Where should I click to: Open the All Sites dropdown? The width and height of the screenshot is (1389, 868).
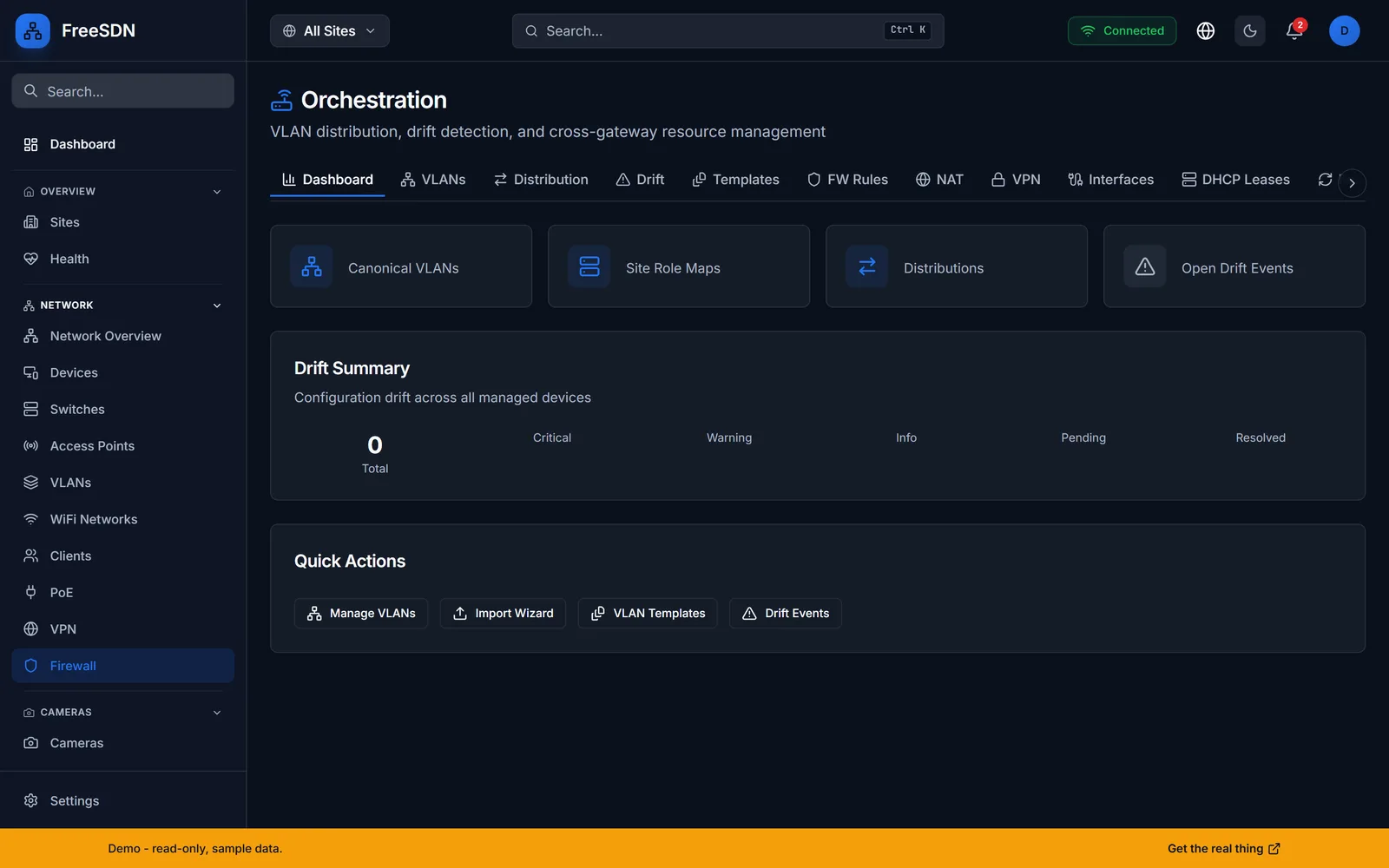(x=329, y=30)
